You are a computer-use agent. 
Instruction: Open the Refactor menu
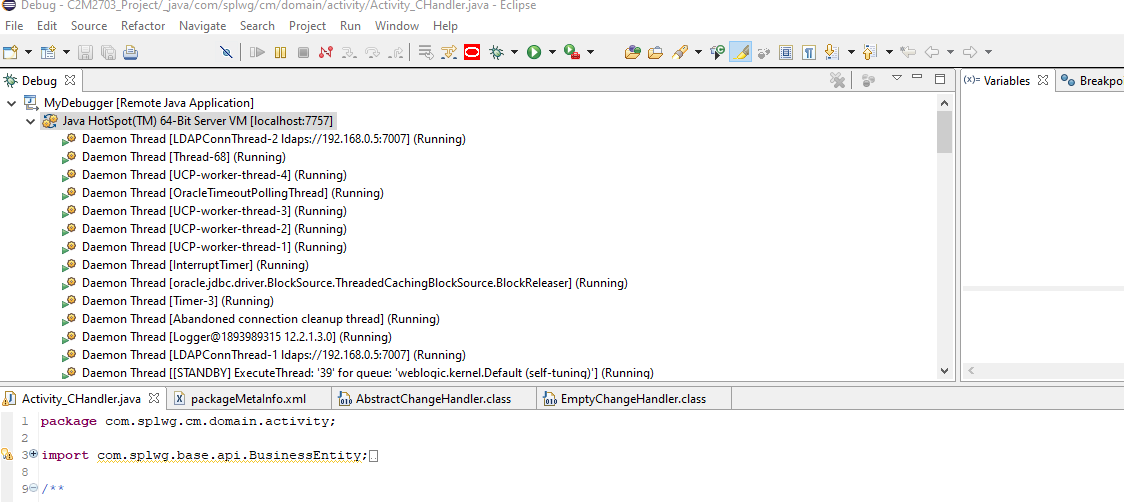(143, 26)
